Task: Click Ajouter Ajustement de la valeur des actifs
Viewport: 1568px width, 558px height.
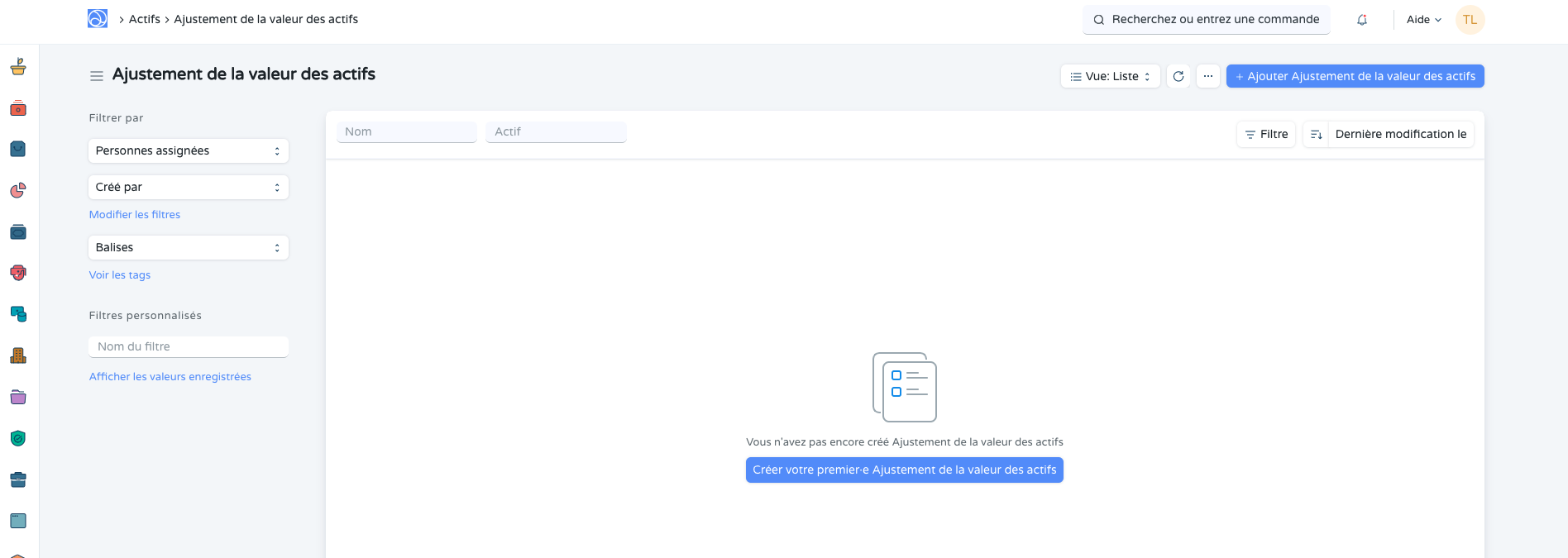Action: 1355,76
